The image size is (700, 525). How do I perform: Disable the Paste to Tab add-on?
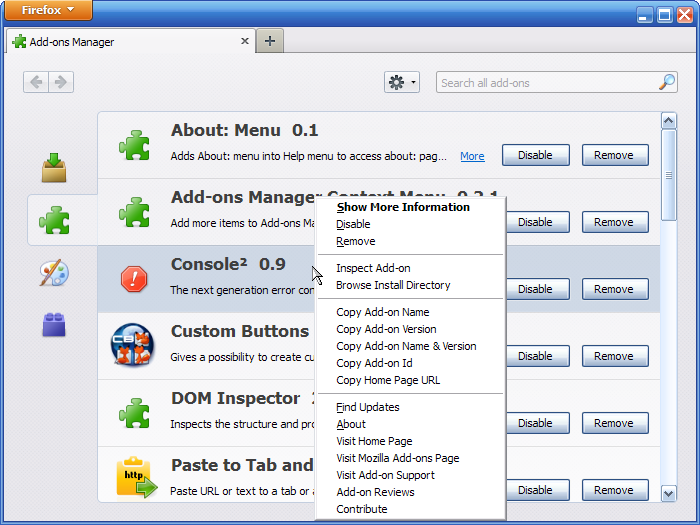tap(538, 490)
